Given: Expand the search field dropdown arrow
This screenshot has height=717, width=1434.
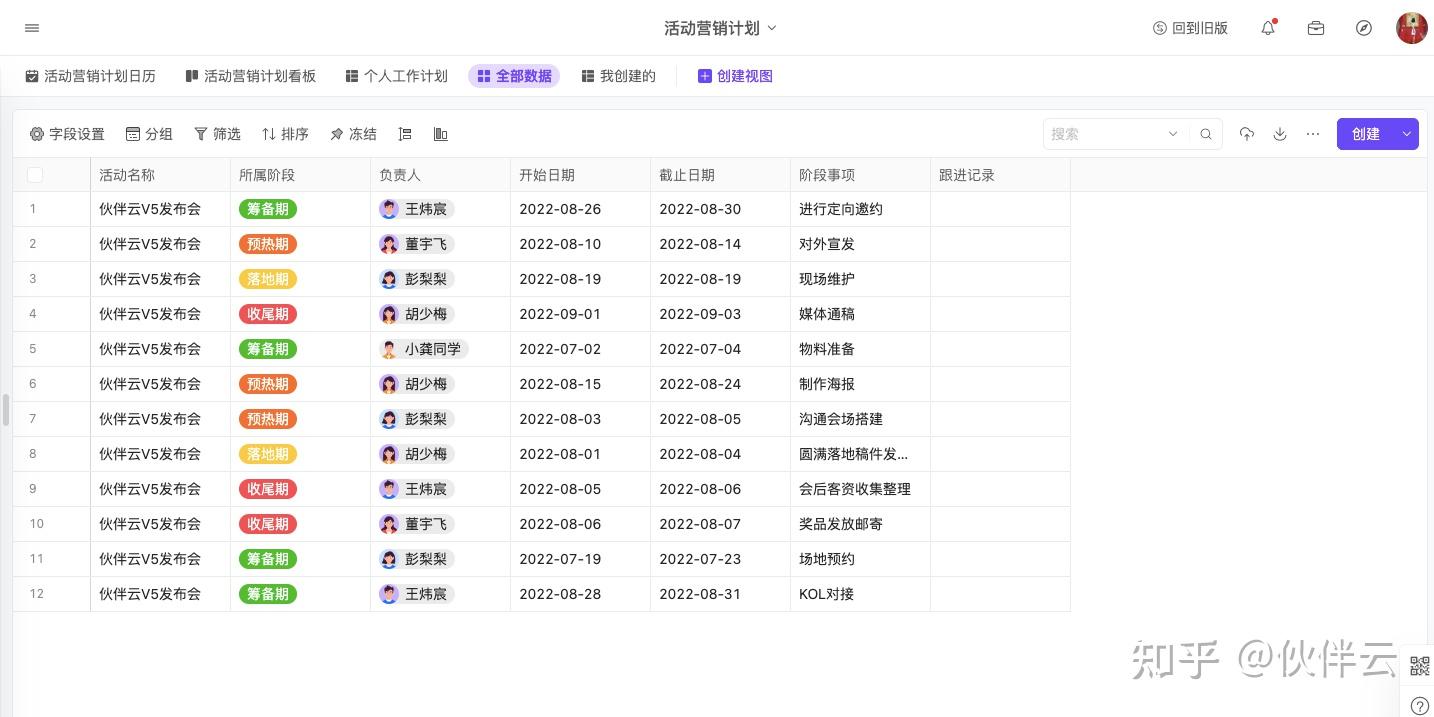Looking at the screenshot, I should pos(1173,134).
